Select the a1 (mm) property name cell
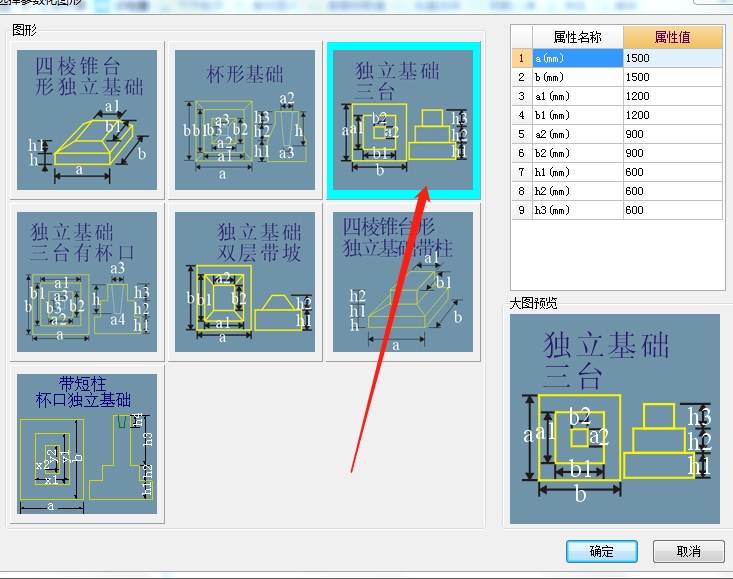Viewport: 733px width, 579px height. tap(578, 96)
